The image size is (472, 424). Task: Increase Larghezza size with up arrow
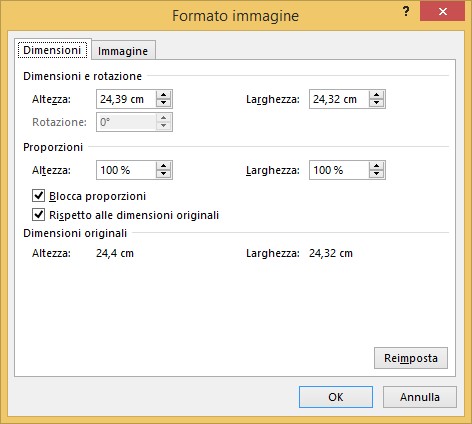(376, 95)
